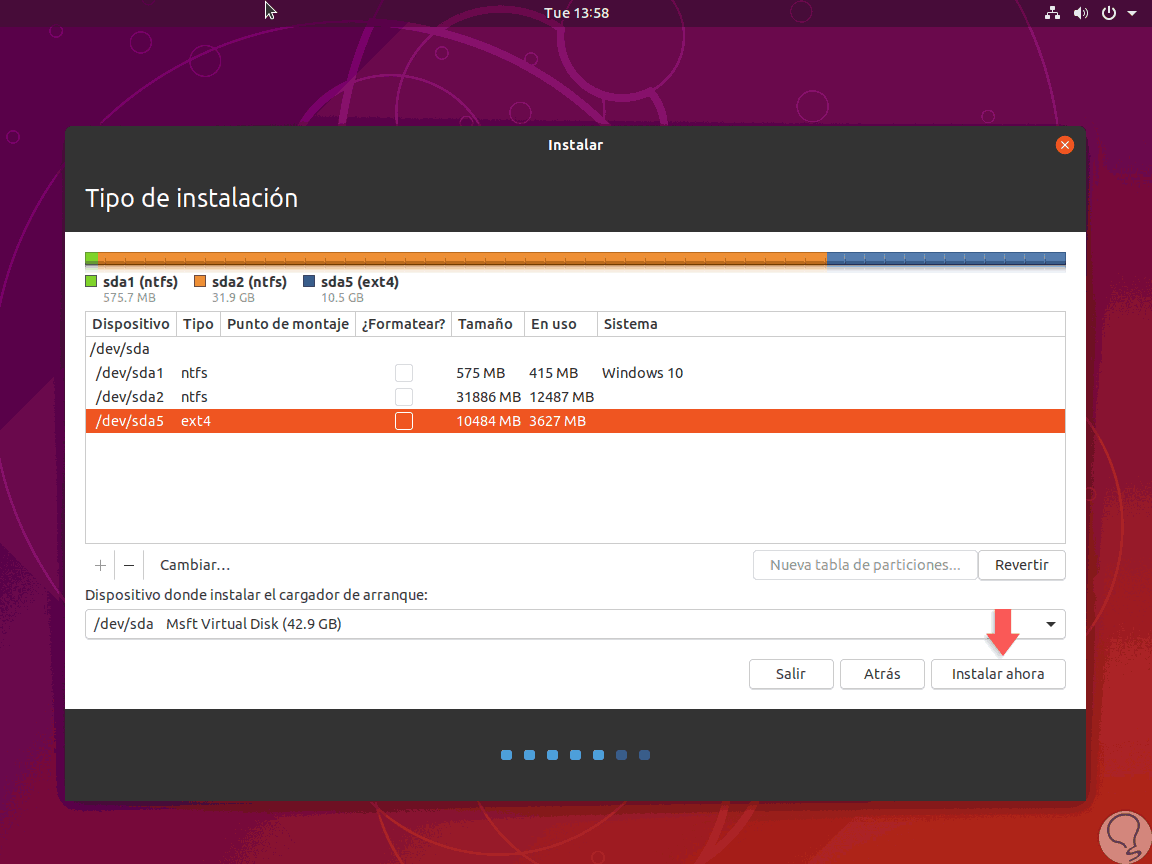1152x864 pixels.
Task: Open the clock showing Tue 13:58
Action: [576, 12]
